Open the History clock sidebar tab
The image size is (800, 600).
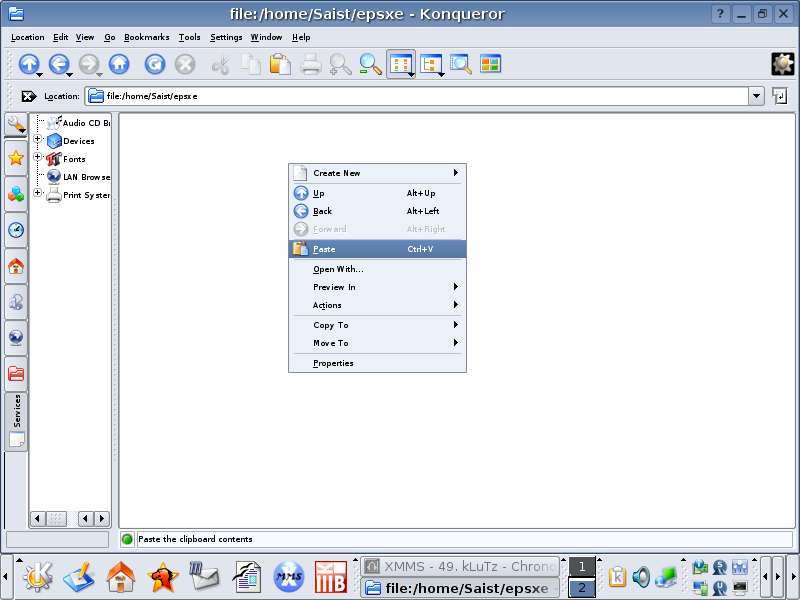tap(16, 230)
